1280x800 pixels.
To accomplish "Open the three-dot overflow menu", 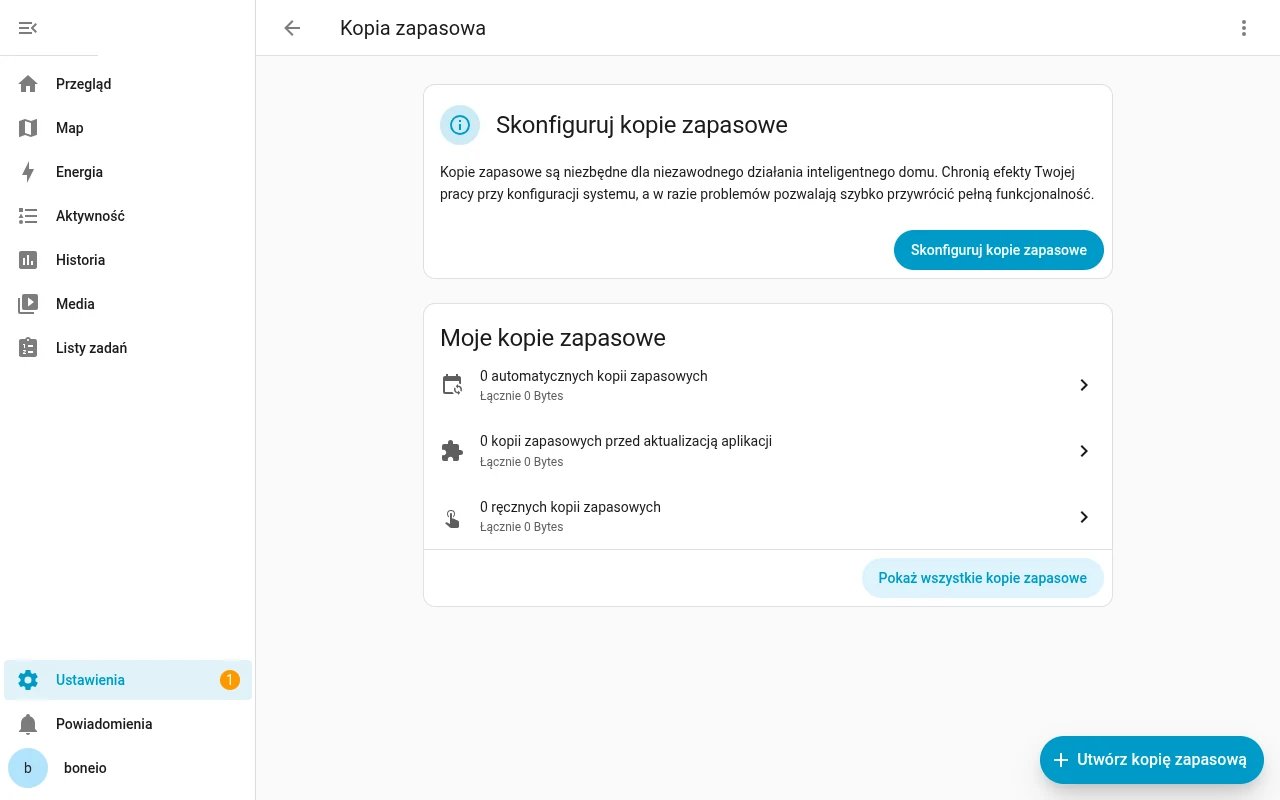I will [x=1244, y=28].
